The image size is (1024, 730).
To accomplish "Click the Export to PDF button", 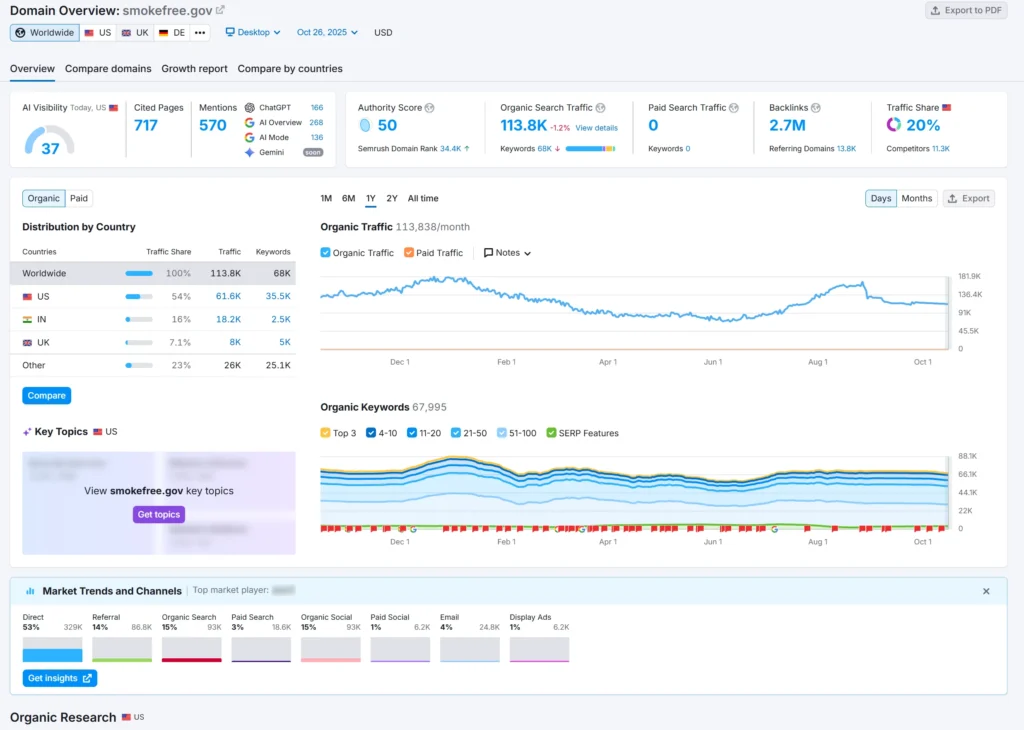I will (x=966, y=11).
